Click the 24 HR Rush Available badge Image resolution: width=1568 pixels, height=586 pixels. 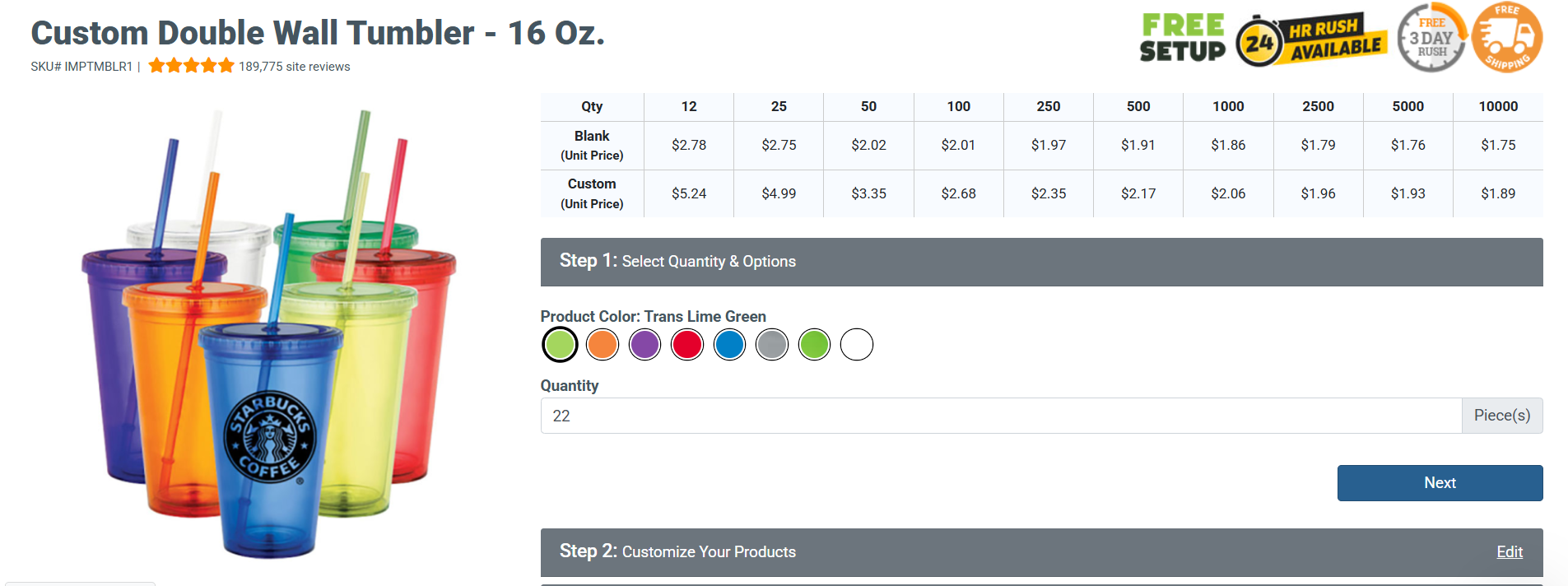[1312, 40]
